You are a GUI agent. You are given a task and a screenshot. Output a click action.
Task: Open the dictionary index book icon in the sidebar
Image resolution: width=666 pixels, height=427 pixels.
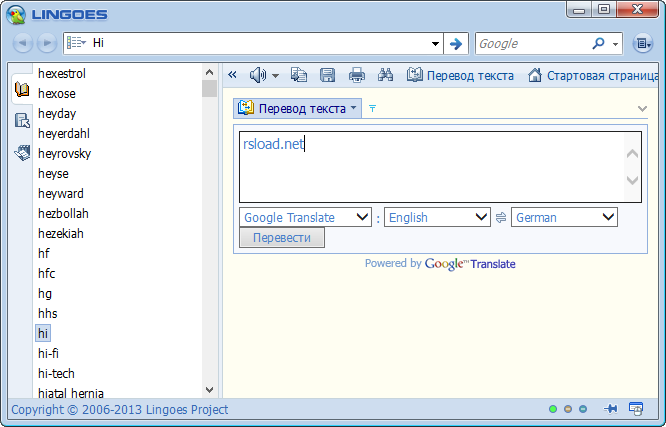(x=22, y=89)
